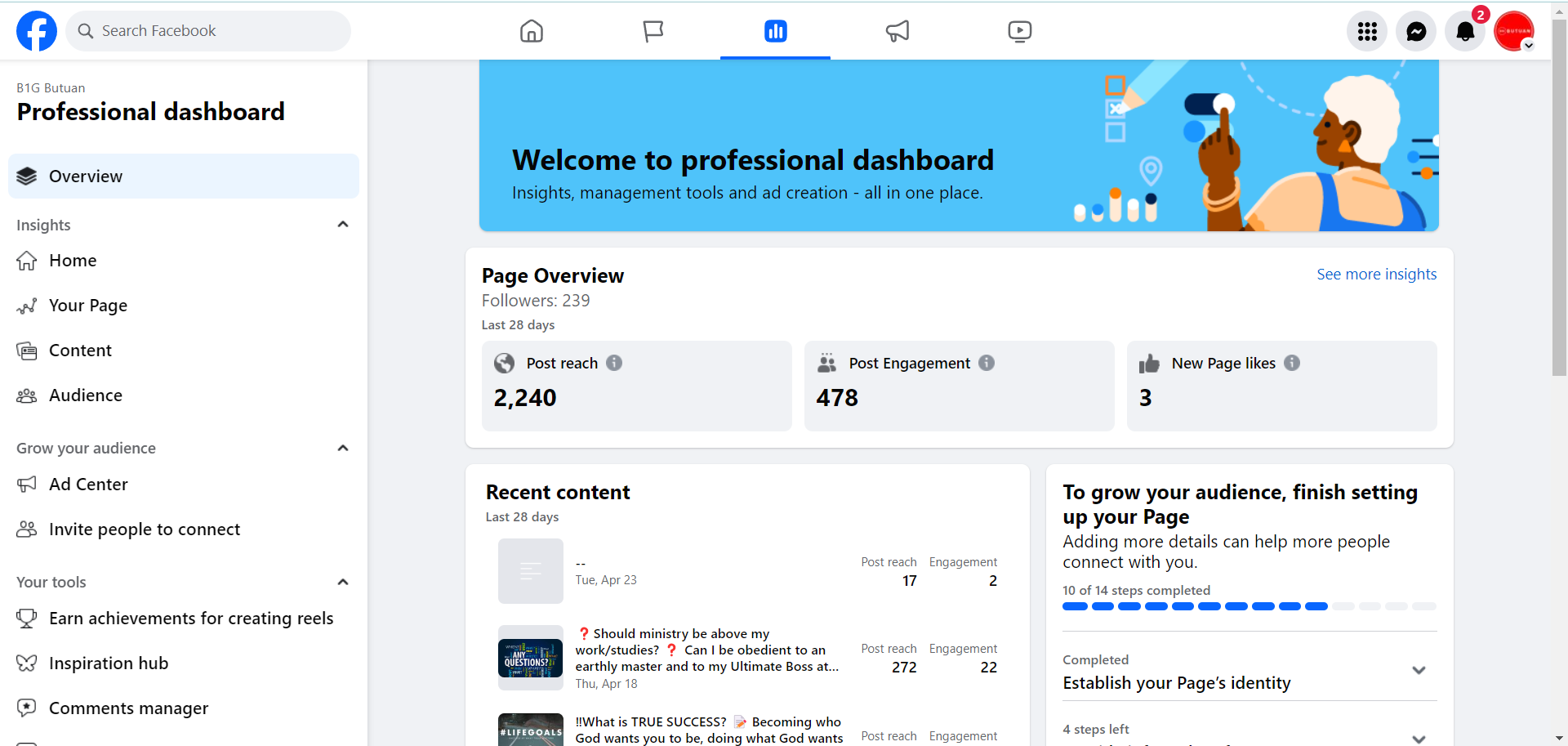Click the people icon beside Audience
Image resolution: width=1568 pixels, height=746 pixels.
coord(27,395)
